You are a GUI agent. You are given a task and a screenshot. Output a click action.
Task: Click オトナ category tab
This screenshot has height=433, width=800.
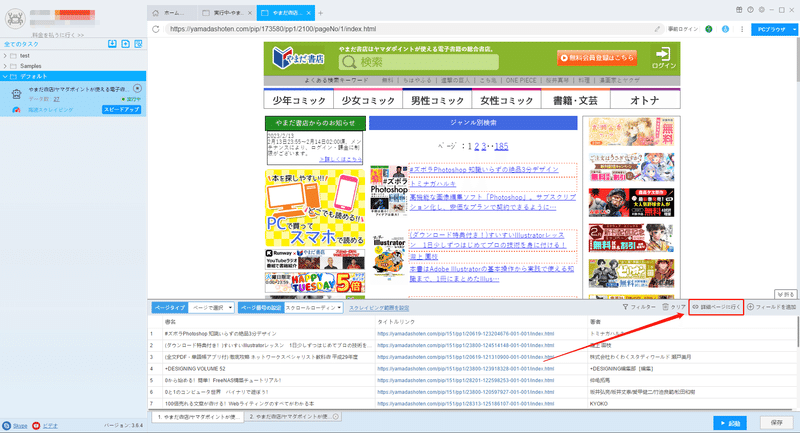point(645,99)
